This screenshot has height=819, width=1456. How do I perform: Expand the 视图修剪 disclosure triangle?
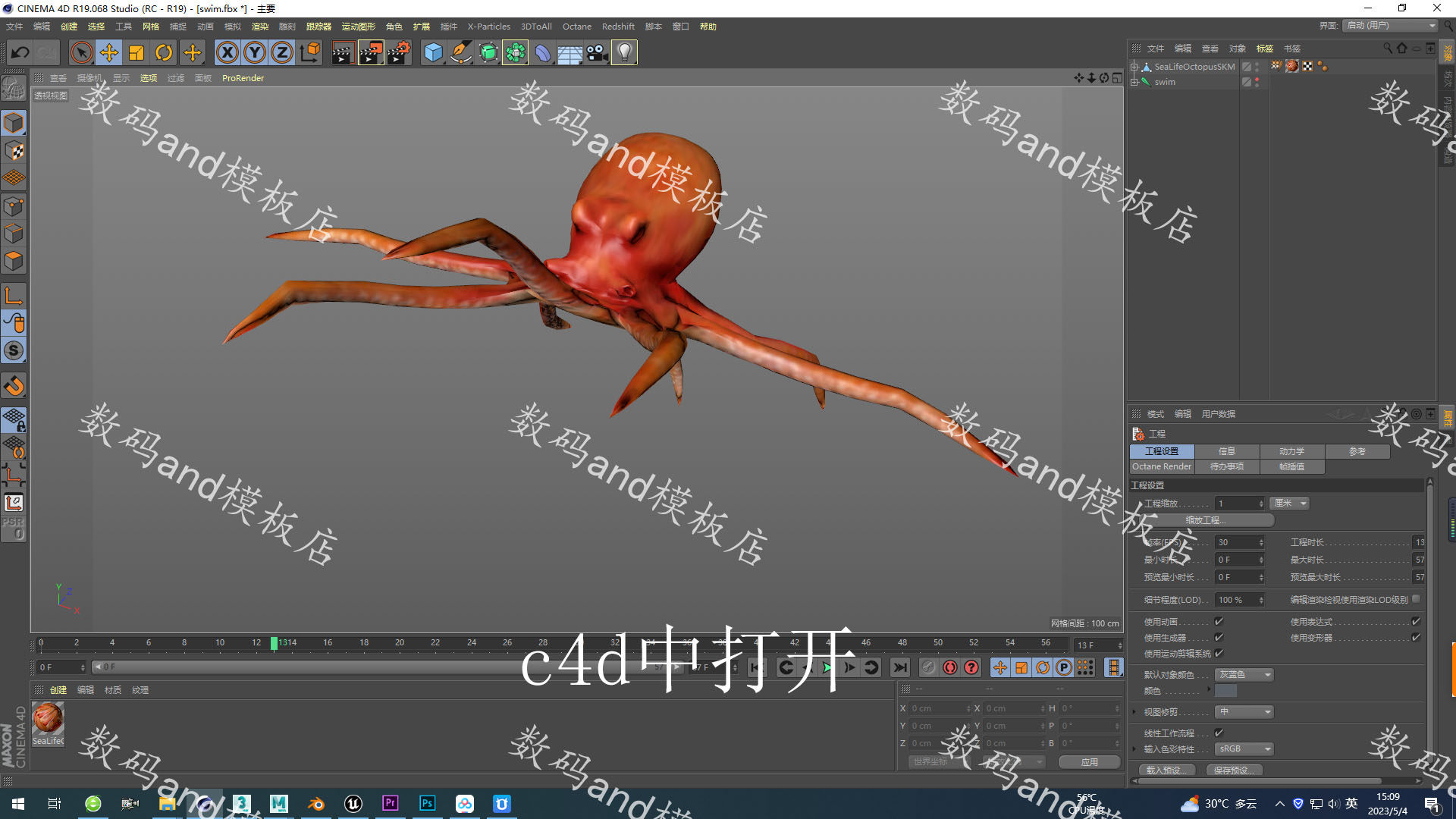(1134, 712)
